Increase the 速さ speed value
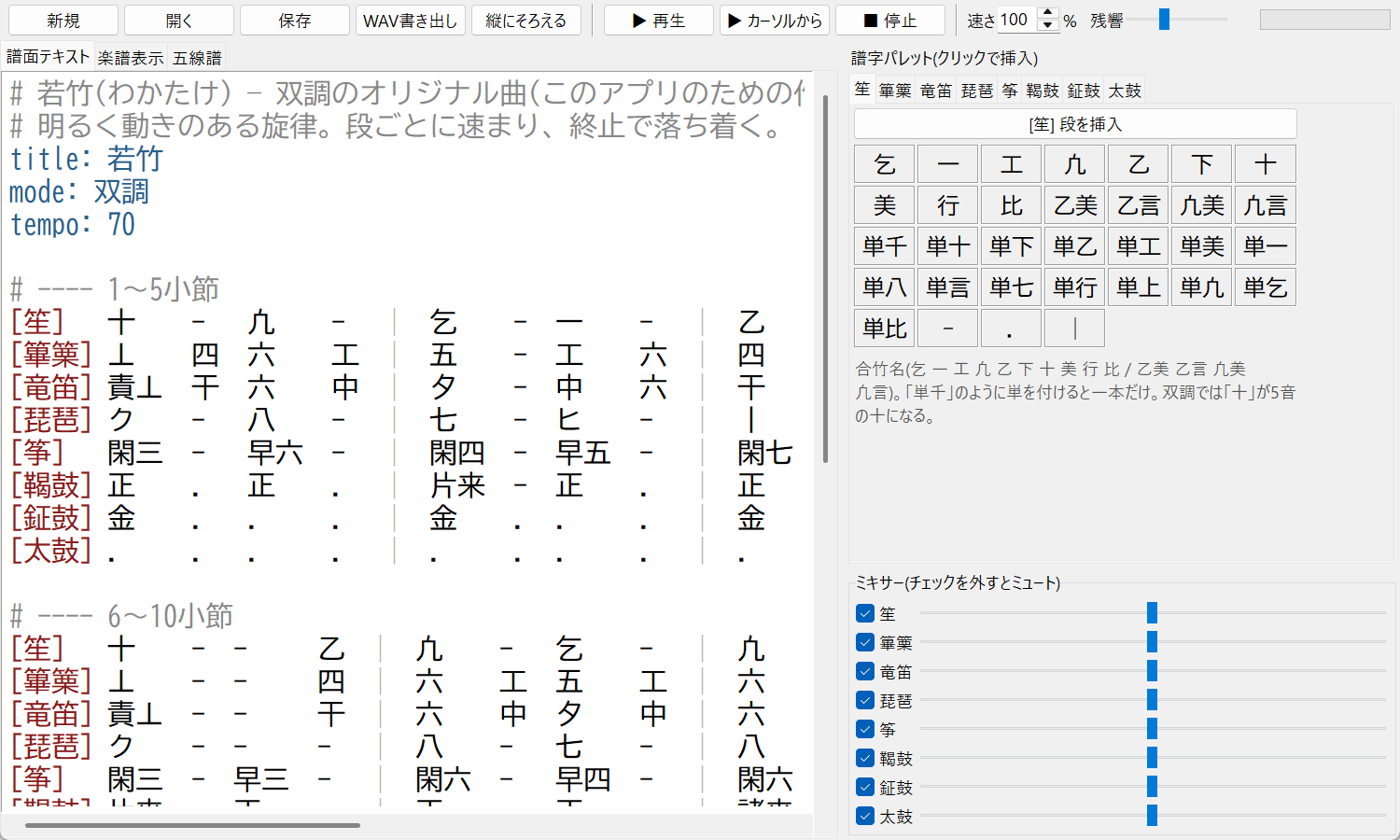The height and width of the screenshot is (840, 1400). click(1048, 14)
